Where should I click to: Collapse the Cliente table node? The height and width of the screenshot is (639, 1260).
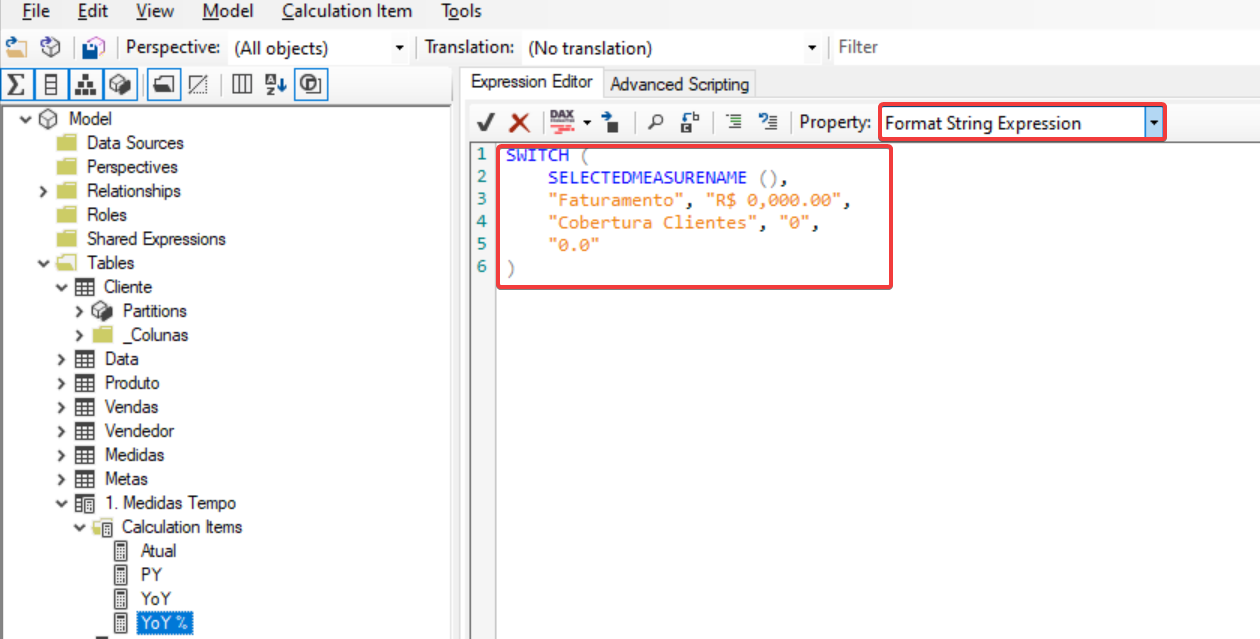click(62, 286)
